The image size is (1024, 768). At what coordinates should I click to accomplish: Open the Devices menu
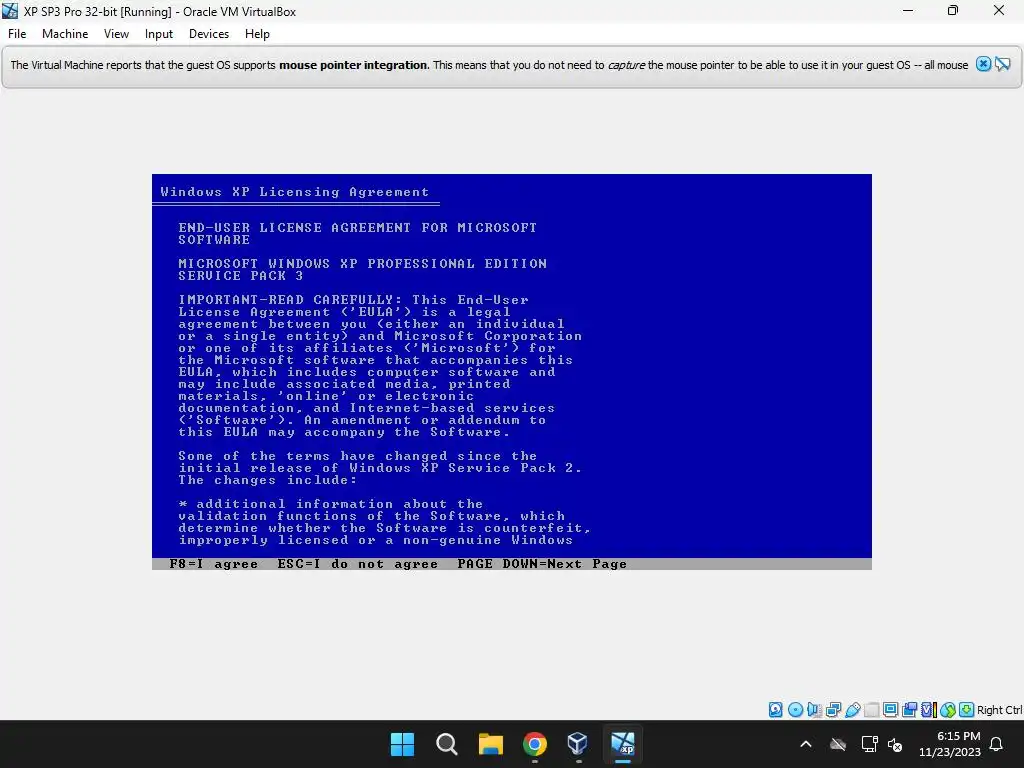(209, 34)
